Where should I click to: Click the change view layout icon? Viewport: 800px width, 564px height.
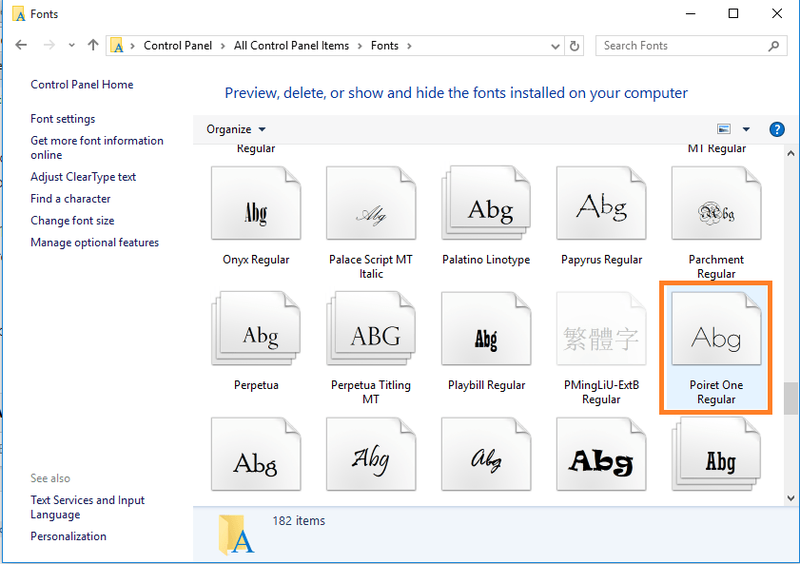(x=723, y=129)
